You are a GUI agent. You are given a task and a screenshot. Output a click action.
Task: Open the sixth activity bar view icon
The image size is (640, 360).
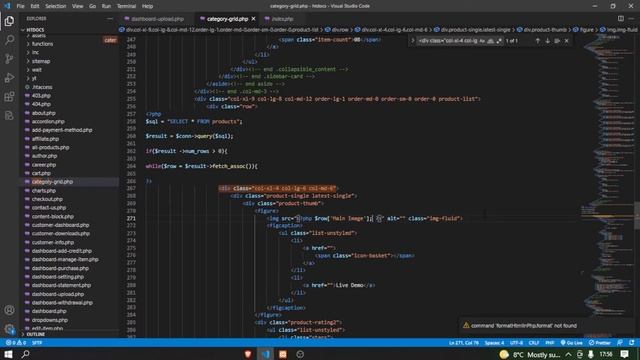coord(9,116)
